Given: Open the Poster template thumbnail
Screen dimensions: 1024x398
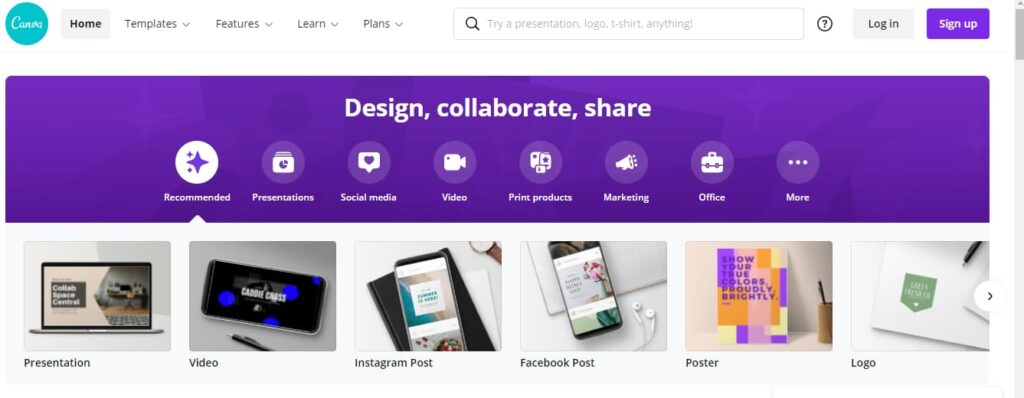Looking at the screenshot, I should click(x=759, y=296).
